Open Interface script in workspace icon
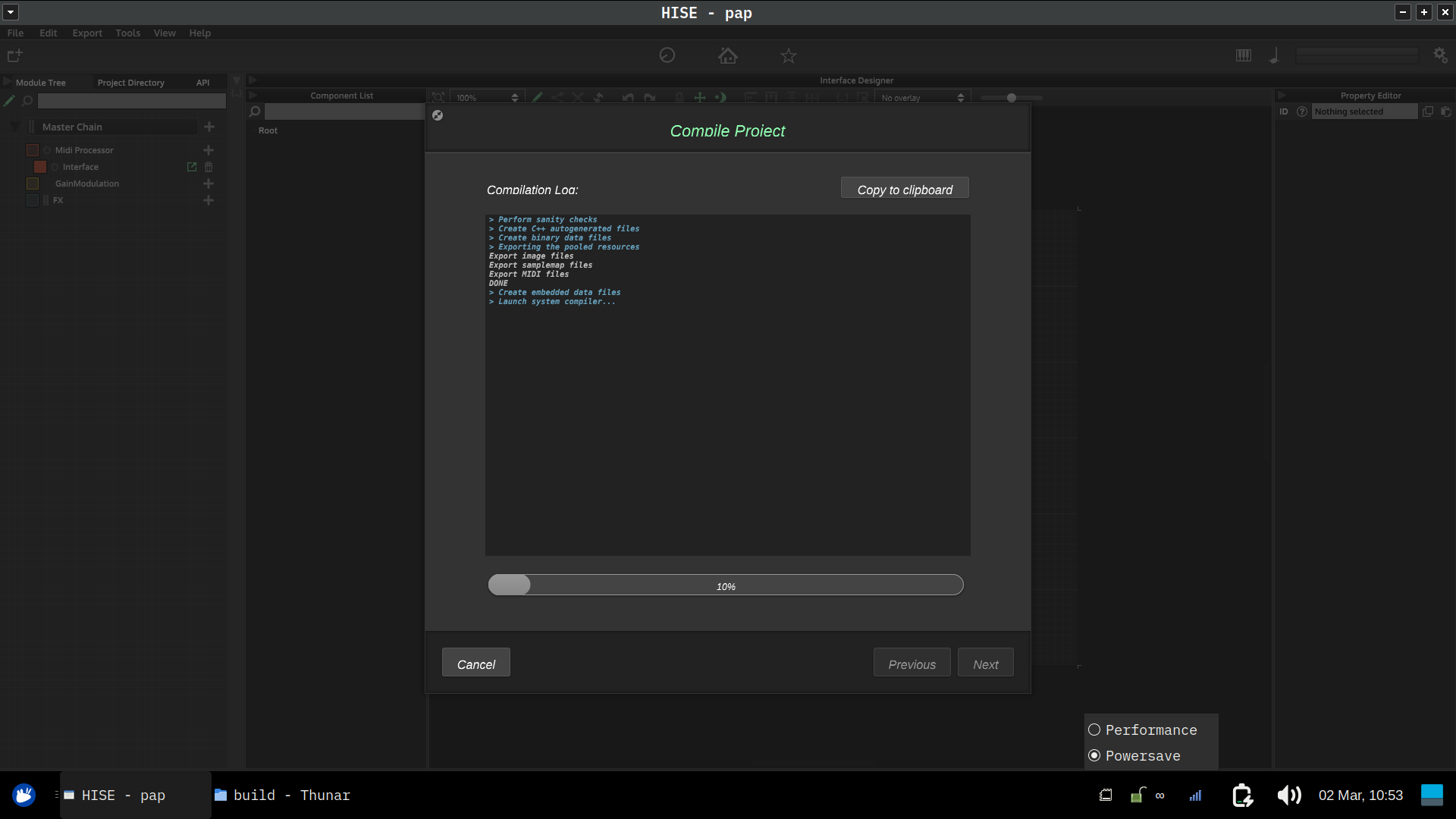 click(192, 167)
